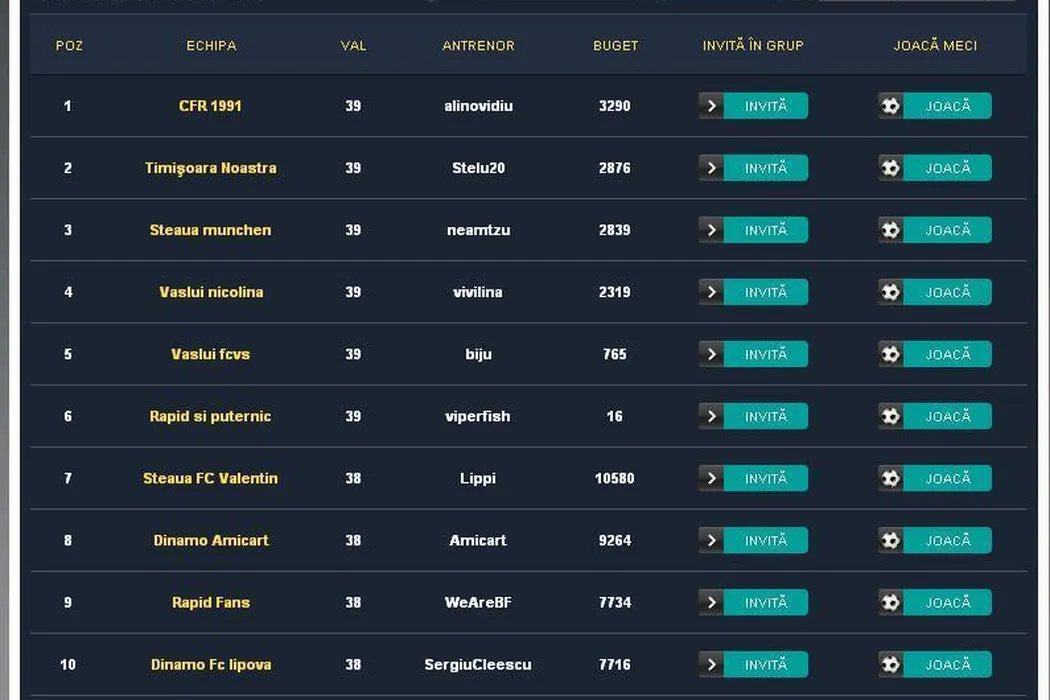1050x700 pixels.
Task: Click arrow icon beside Dinamo Fc lipova invite
Action: tap(711, 664)
